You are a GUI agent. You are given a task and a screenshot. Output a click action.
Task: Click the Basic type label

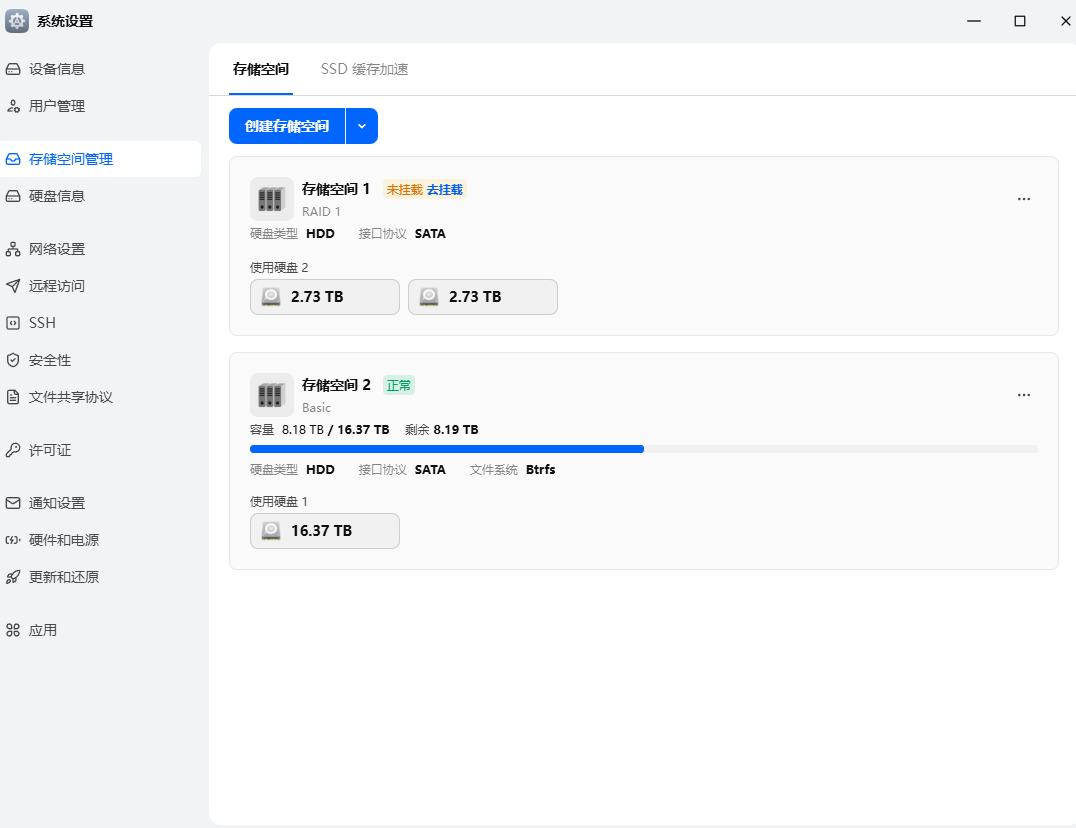(x=316, y=407)
